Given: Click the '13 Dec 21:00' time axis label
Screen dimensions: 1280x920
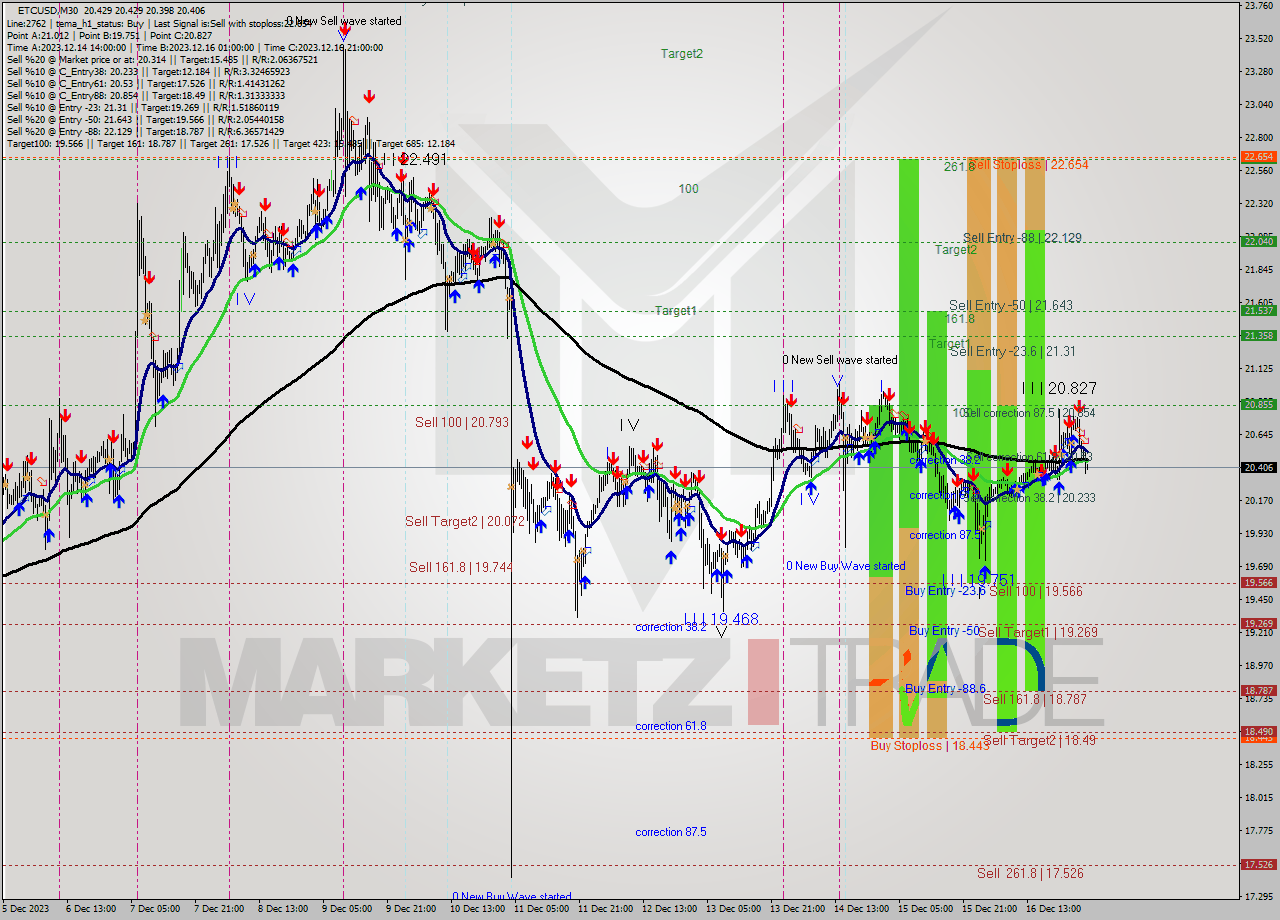Looking at the screenshot, I should pos(798,909).
